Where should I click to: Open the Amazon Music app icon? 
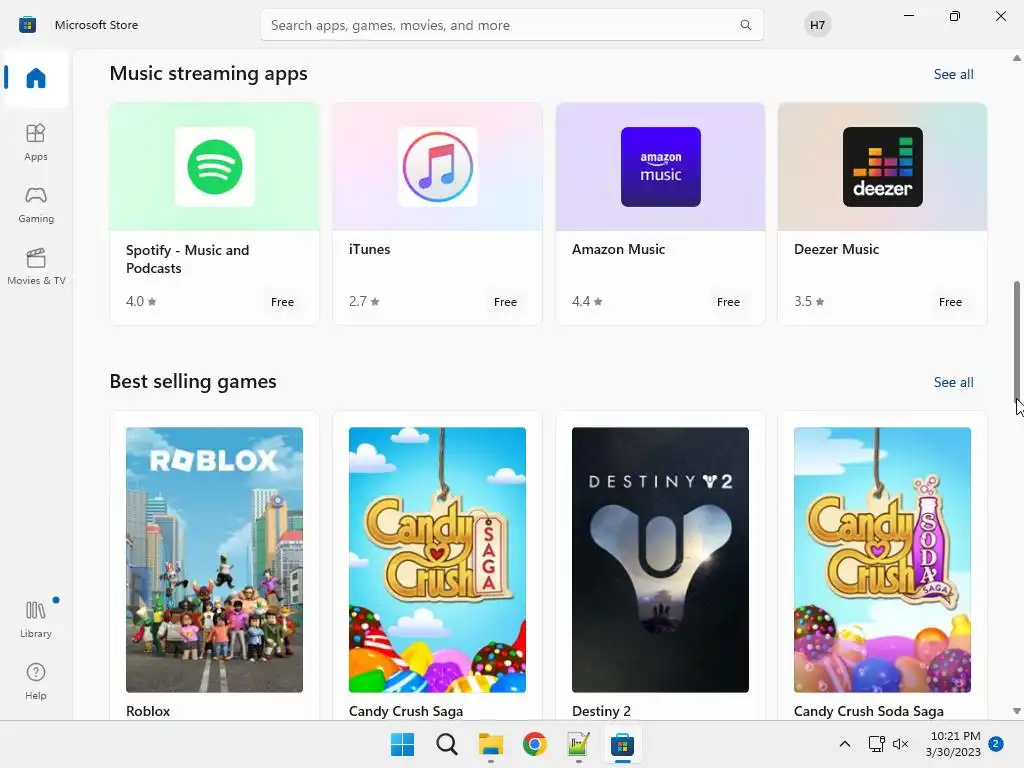(x=660, y=167)
